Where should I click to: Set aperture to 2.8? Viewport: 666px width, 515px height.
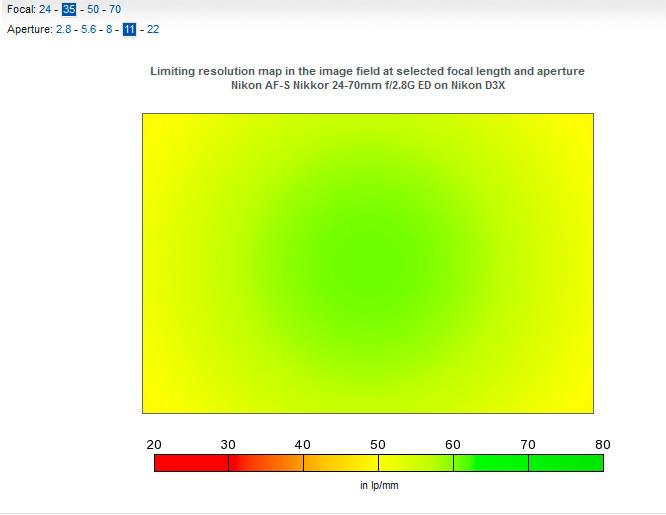64,29
